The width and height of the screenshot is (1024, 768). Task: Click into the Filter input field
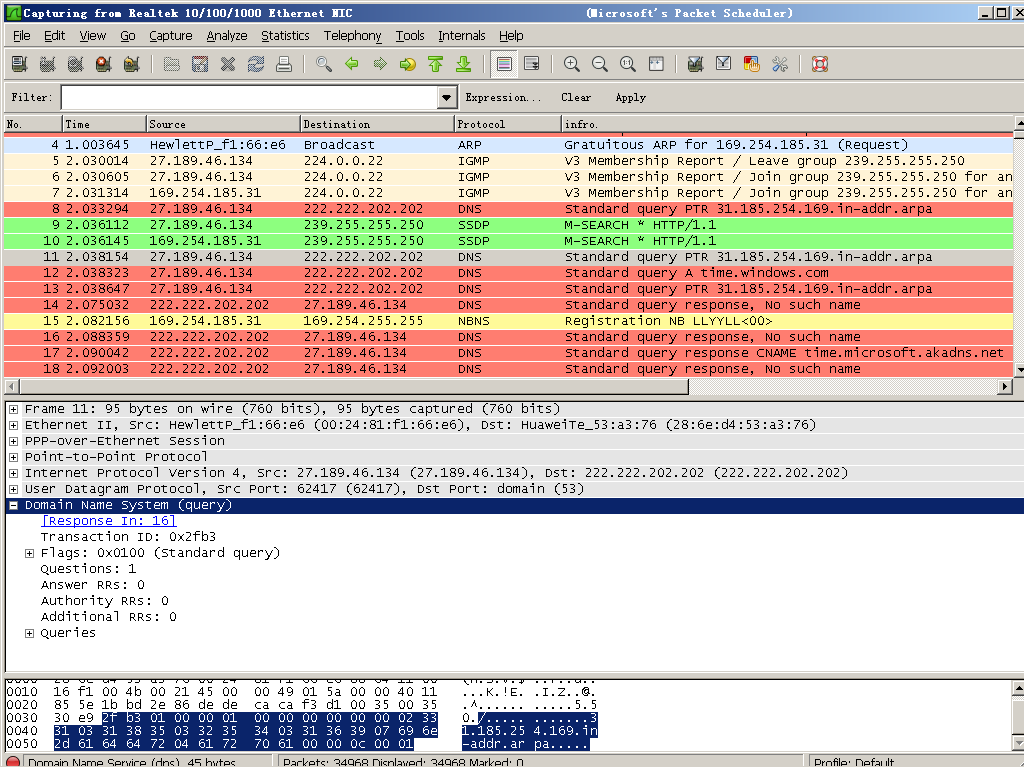pos(249,98)
